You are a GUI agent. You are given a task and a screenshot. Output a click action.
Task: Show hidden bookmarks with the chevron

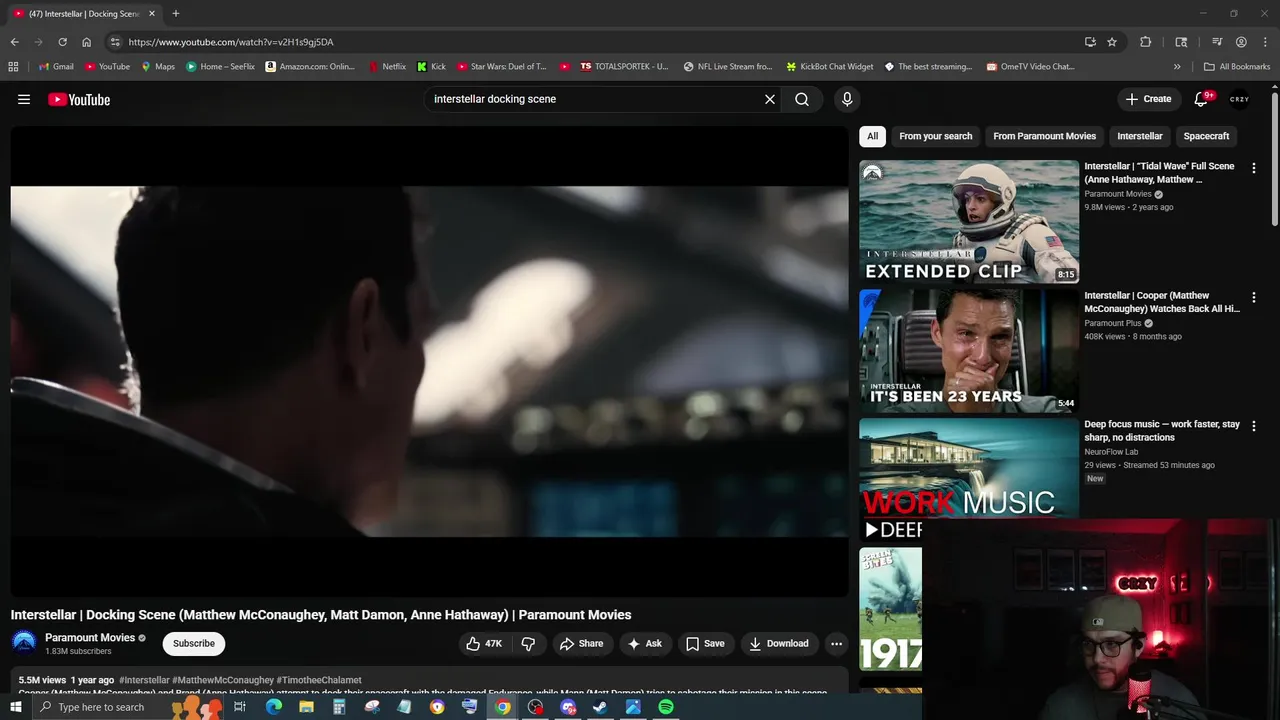1177,66
